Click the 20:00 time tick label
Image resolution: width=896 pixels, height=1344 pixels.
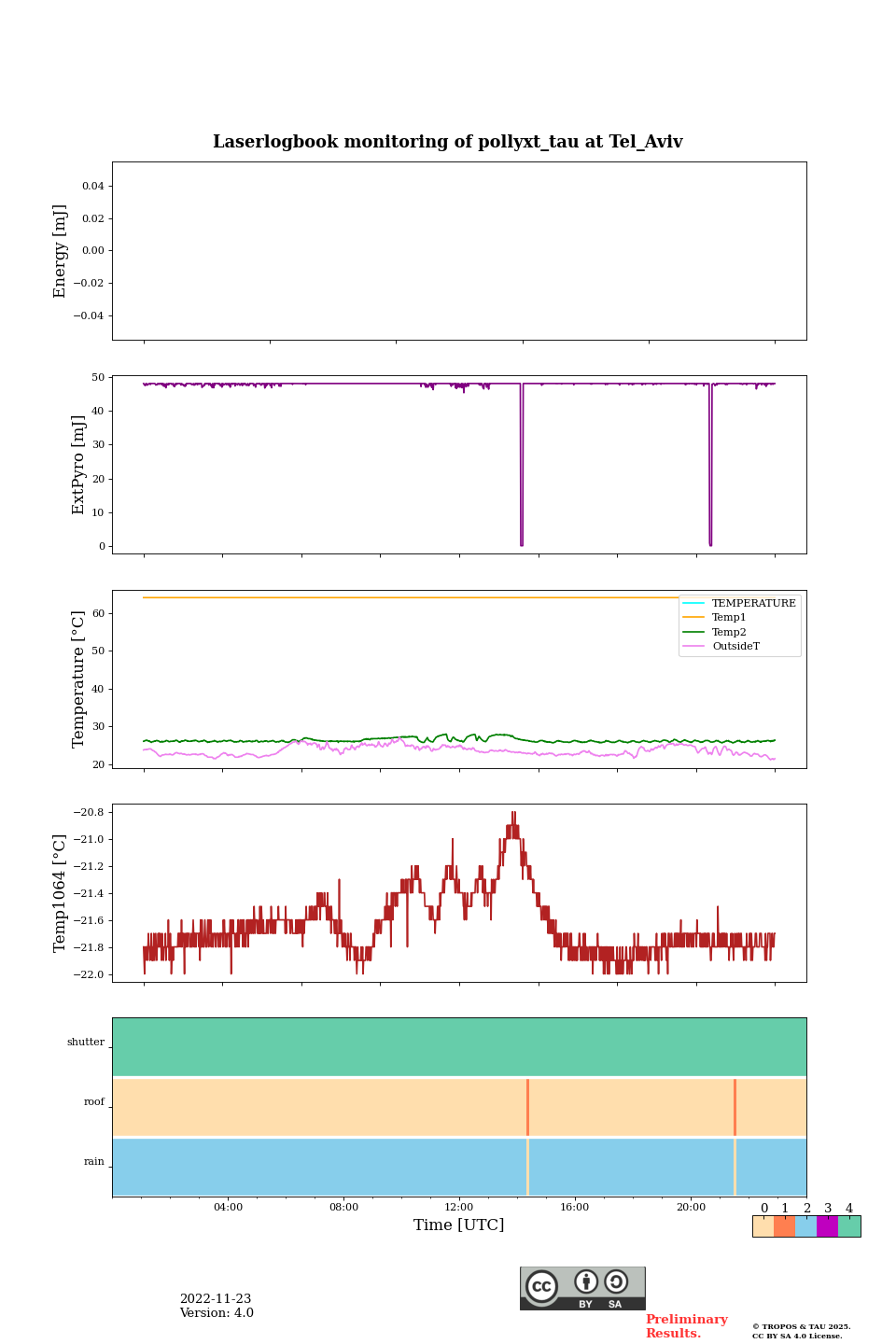coord(691,1208)
